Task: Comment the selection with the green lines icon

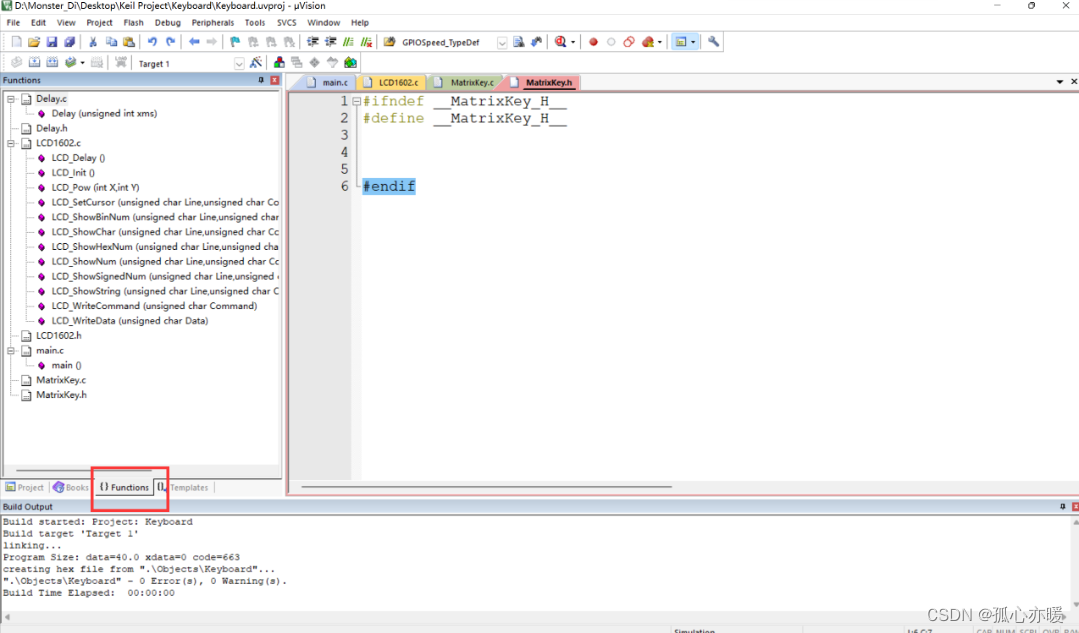Action: coord(349,42)
